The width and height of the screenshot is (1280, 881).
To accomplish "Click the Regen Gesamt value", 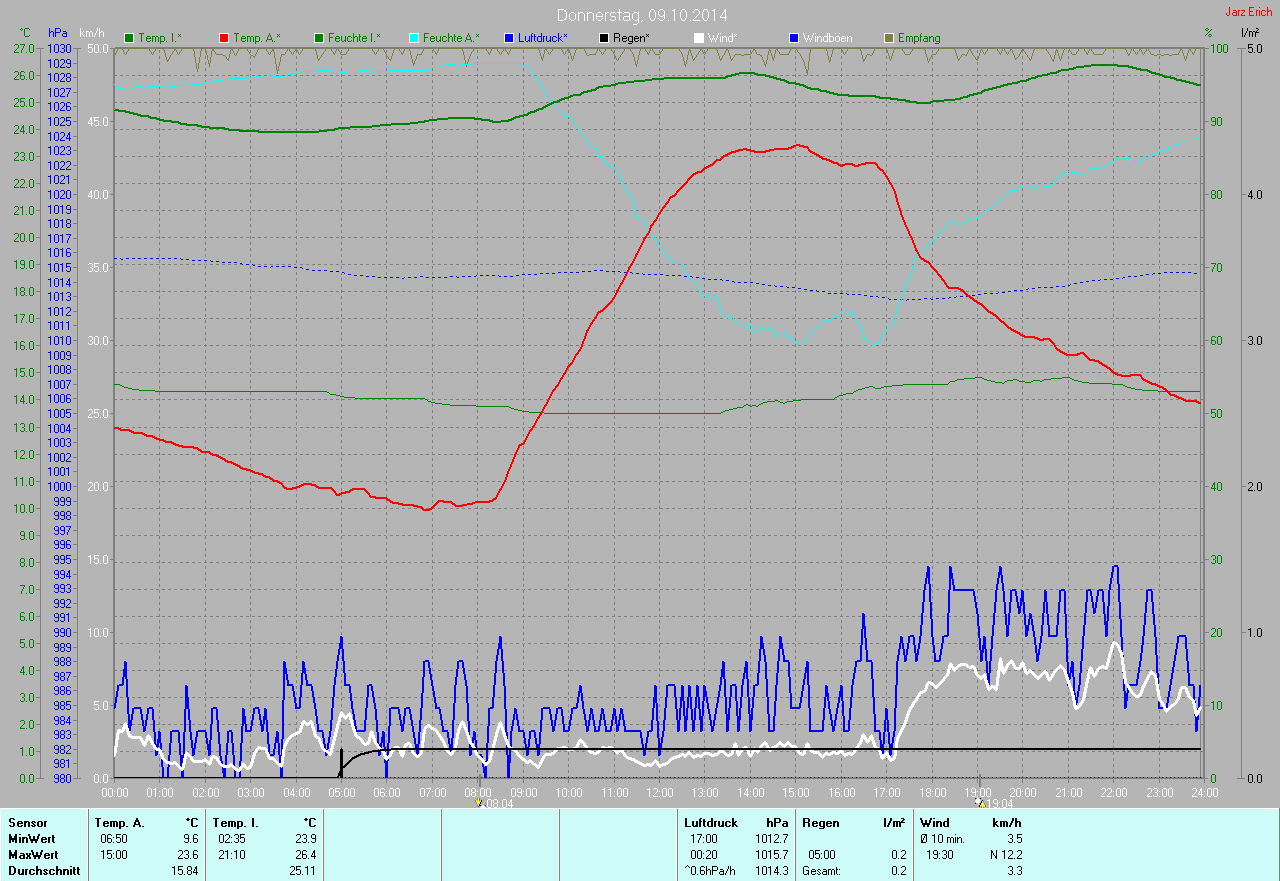I will click(900, 871).
